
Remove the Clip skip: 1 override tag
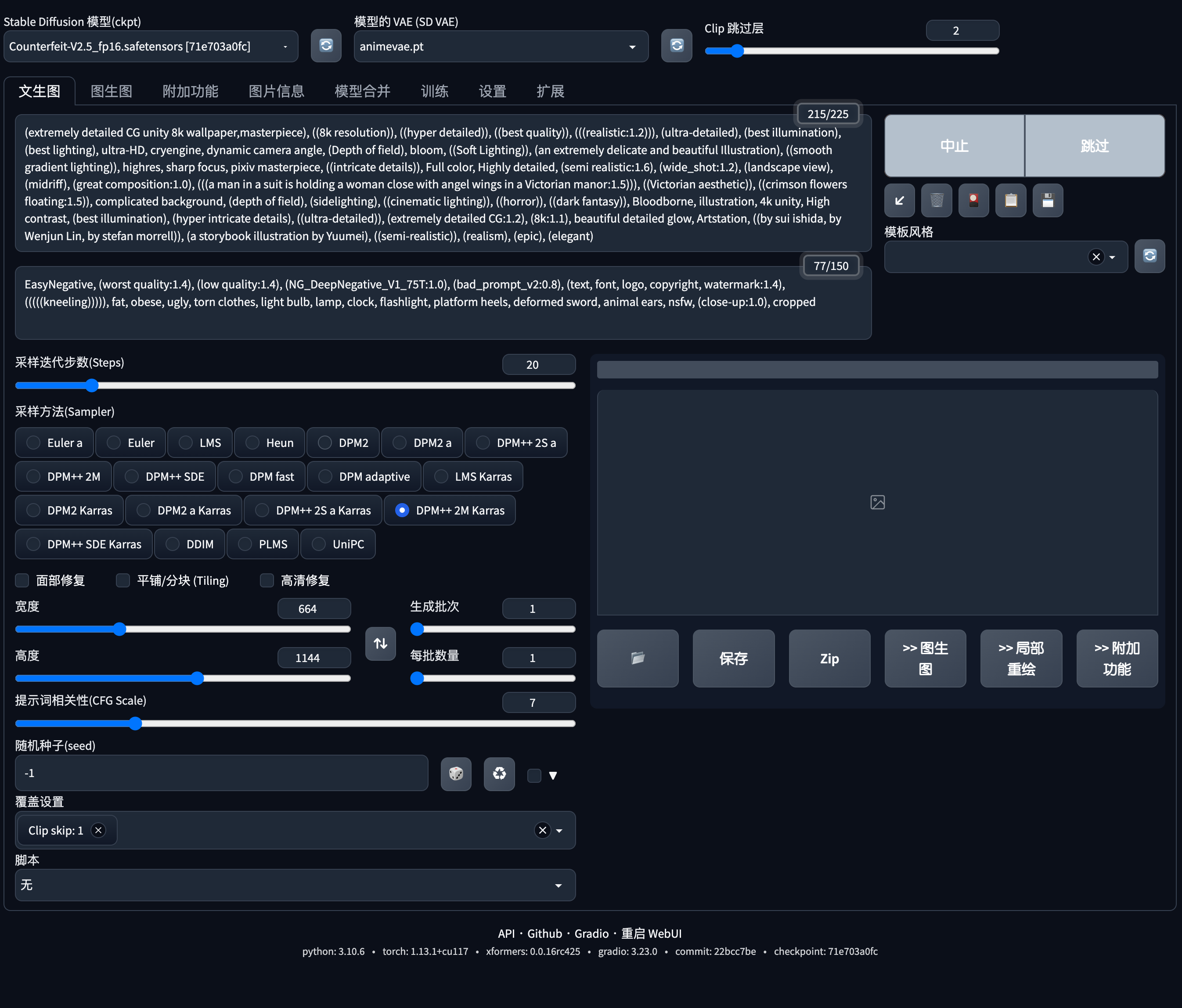(x=98, y=830)
